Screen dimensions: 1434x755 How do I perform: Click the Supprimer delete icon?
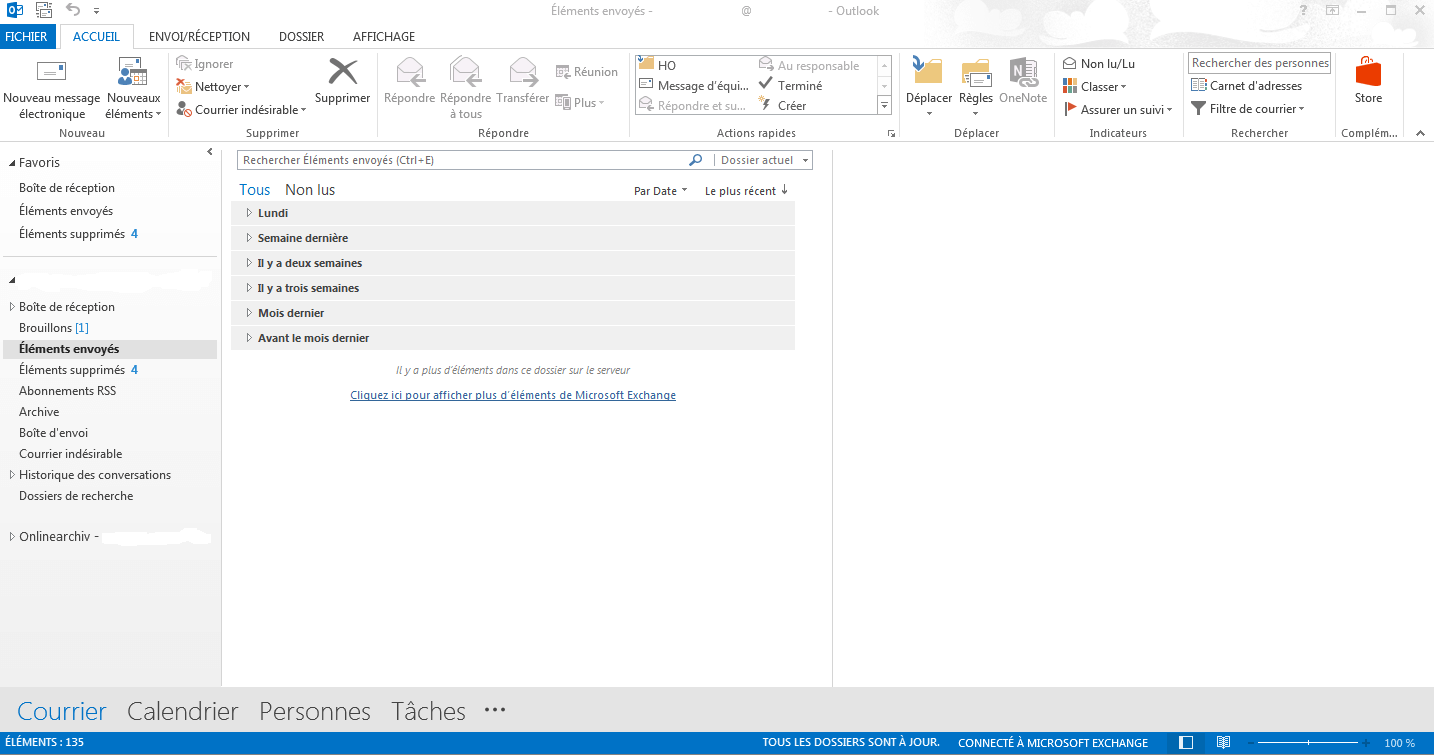[342, 72]
